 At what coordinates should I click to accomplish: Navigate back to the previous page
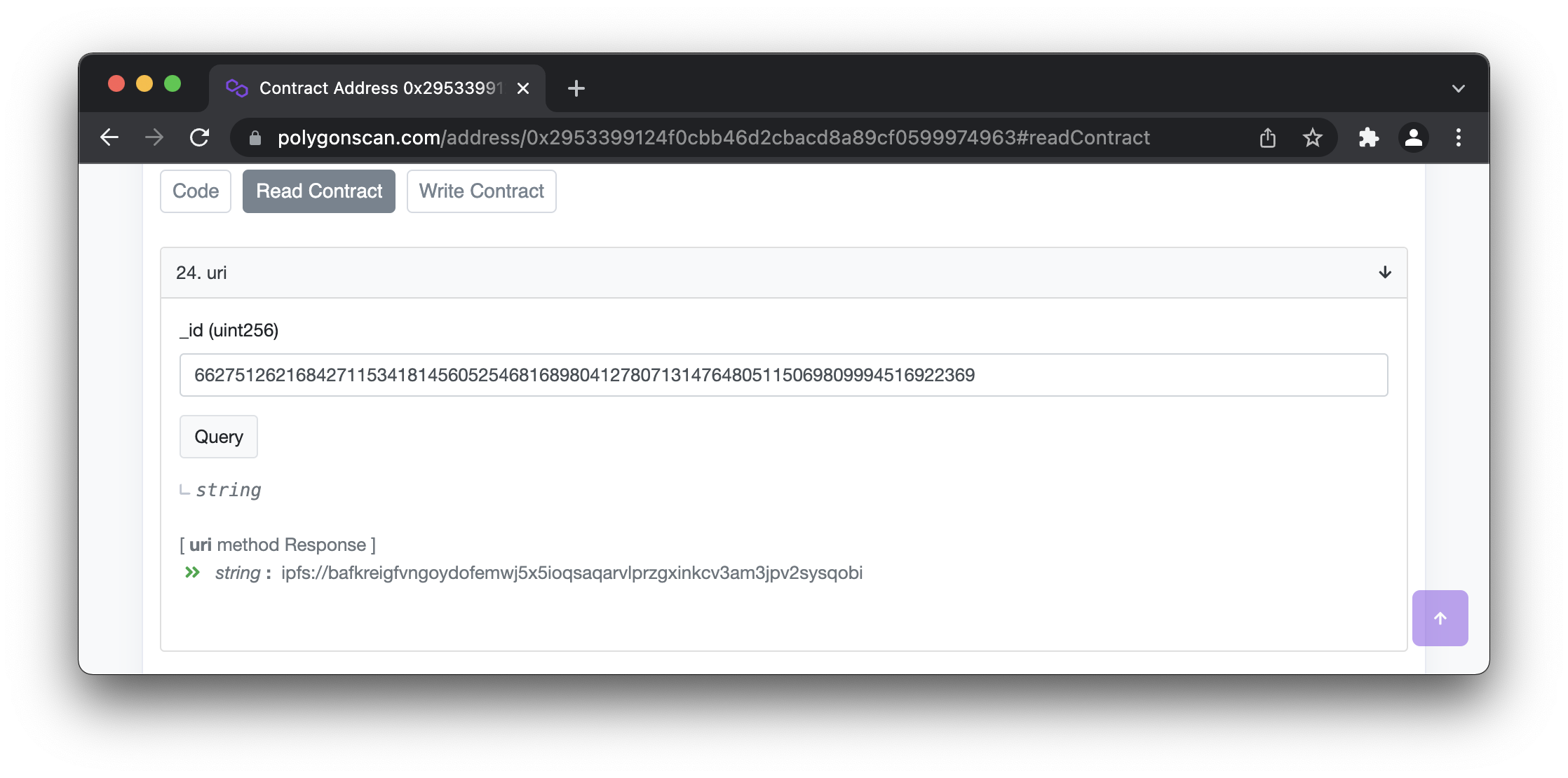tap(110, 137)
